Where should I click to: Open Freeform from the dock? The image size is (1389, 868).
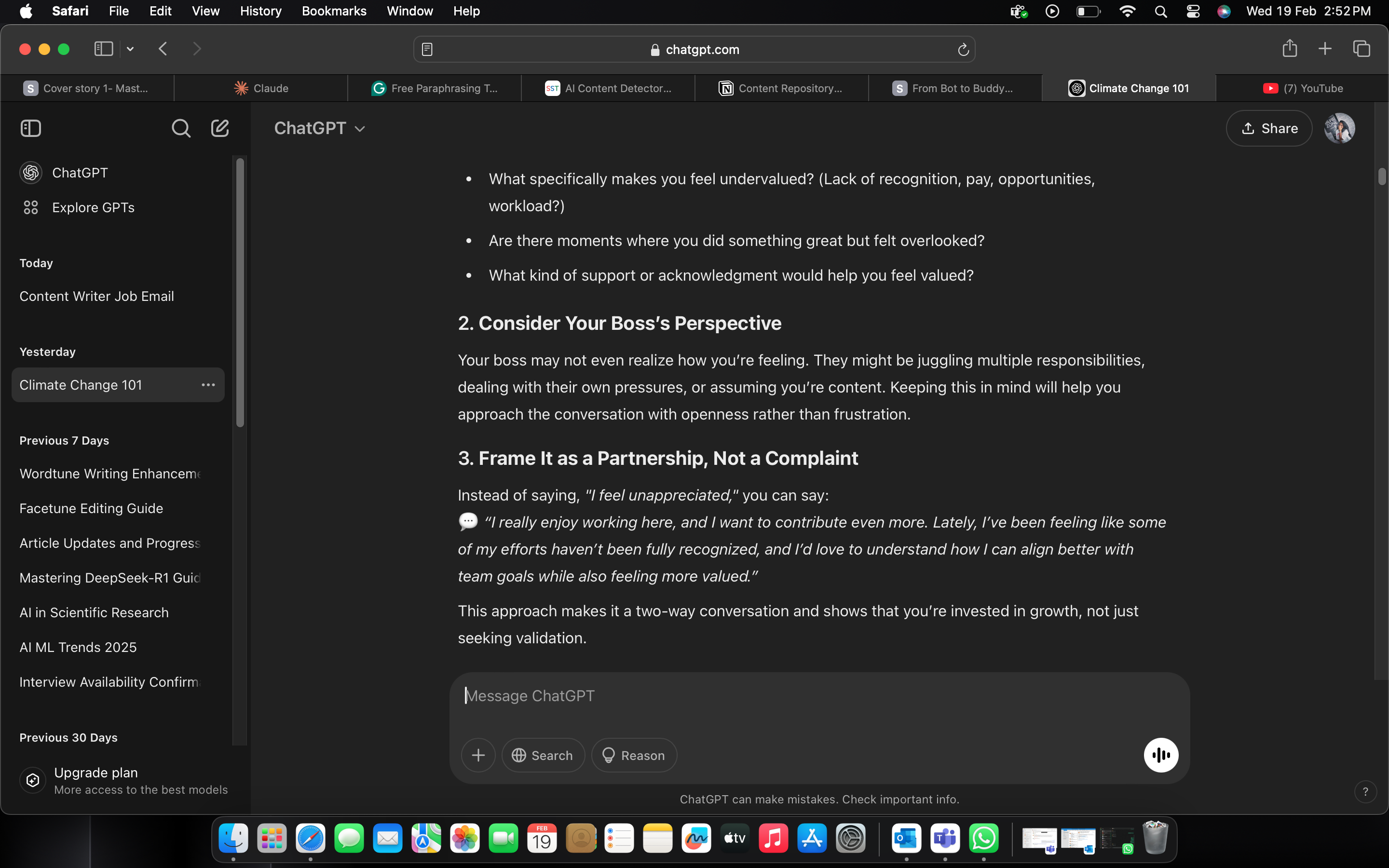[696, 839]
